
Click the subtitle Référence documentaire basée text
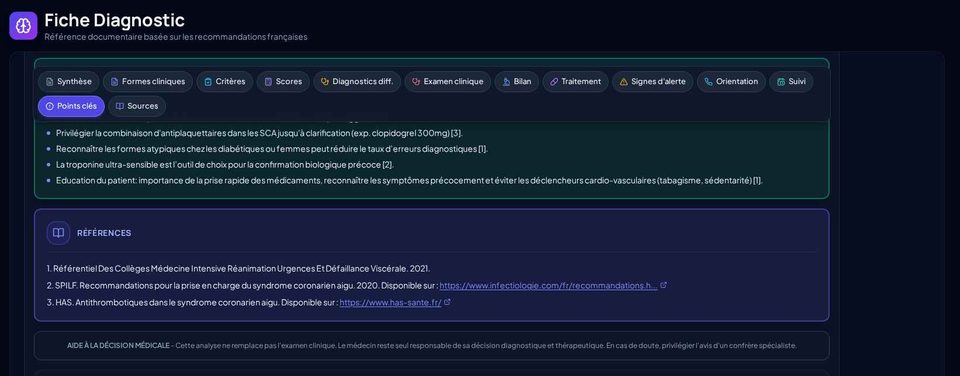click(x=176, y=37)
